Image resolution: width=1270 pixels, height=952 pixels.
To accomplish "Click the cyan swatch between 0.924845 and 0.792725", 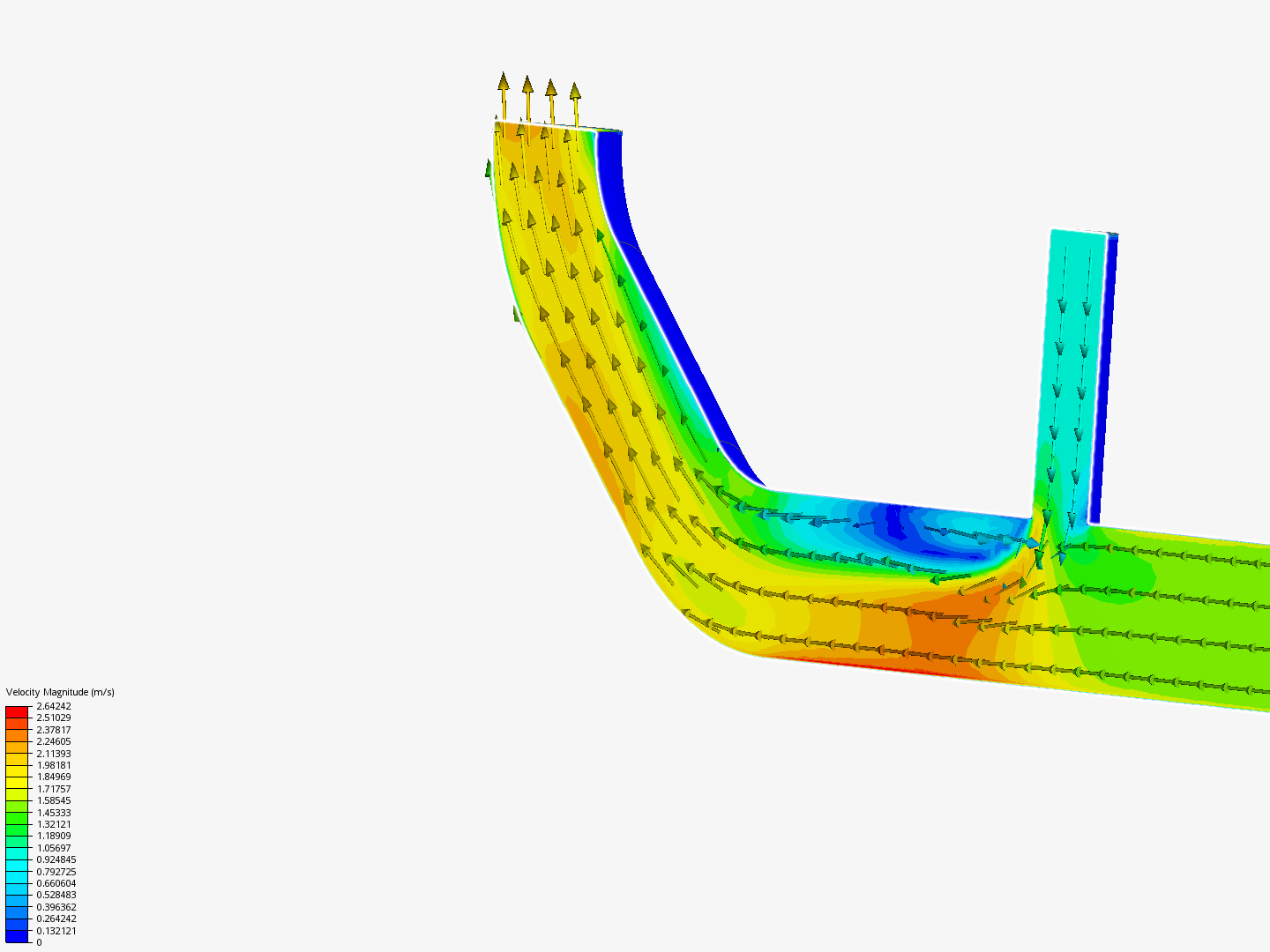I will (17, 866).
